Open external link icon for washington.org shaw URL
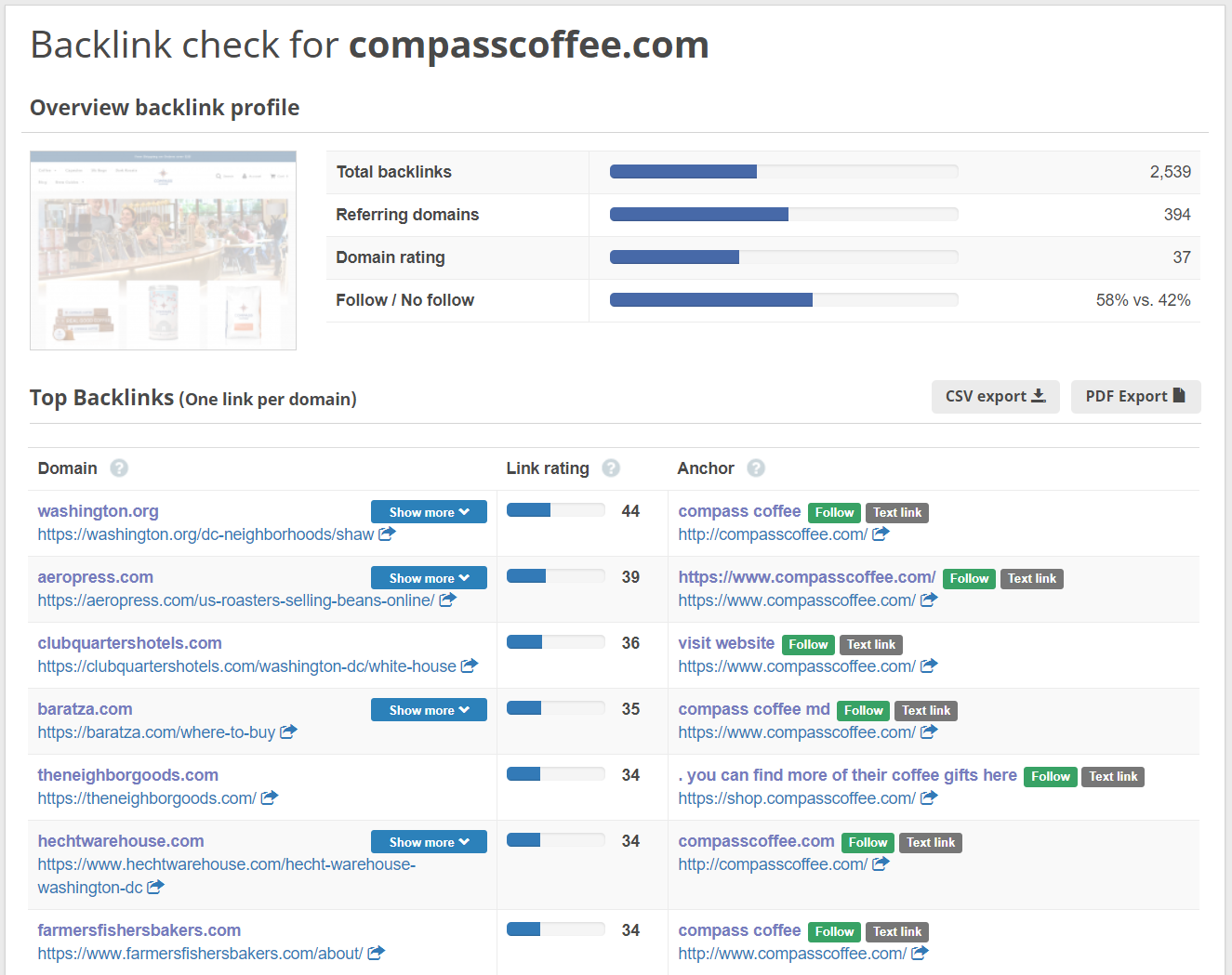The width and height of the screenshot is (1232, 975). tap(388, 534)
